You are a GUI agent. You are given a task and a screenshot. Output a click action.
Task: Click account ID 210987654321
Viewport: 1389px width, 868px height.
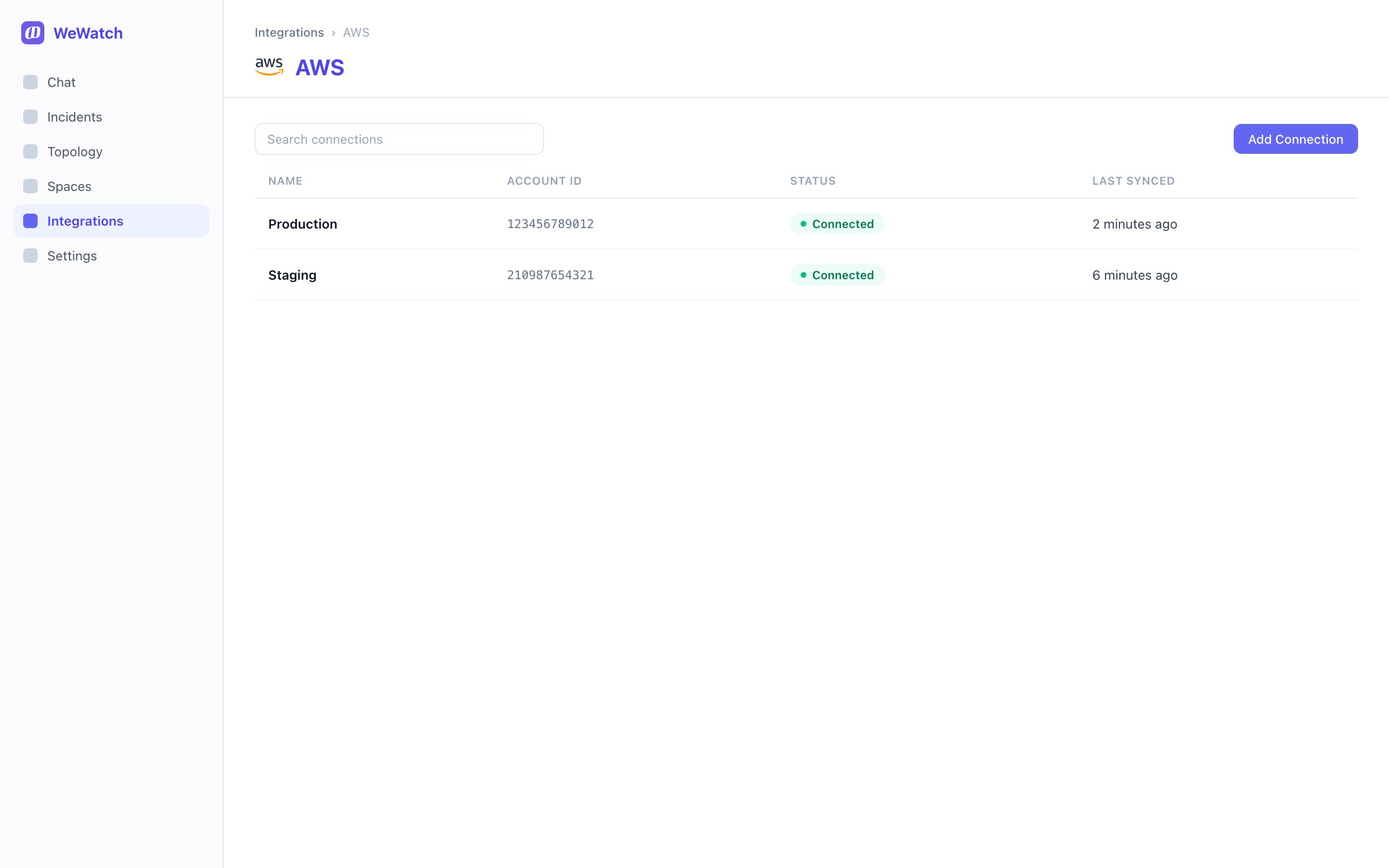[x=550, y=275]
